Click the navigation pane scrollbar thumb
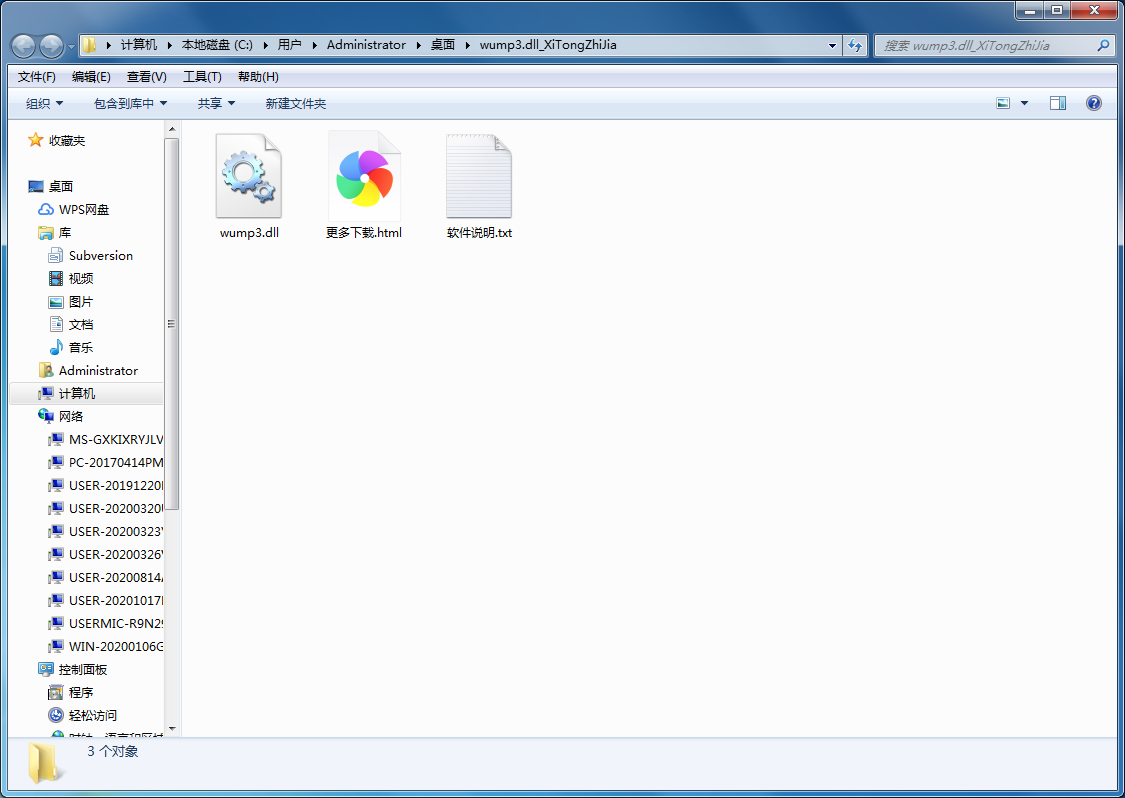The image size is (1125, 798). pyautogui.click(x=171, y=324)
